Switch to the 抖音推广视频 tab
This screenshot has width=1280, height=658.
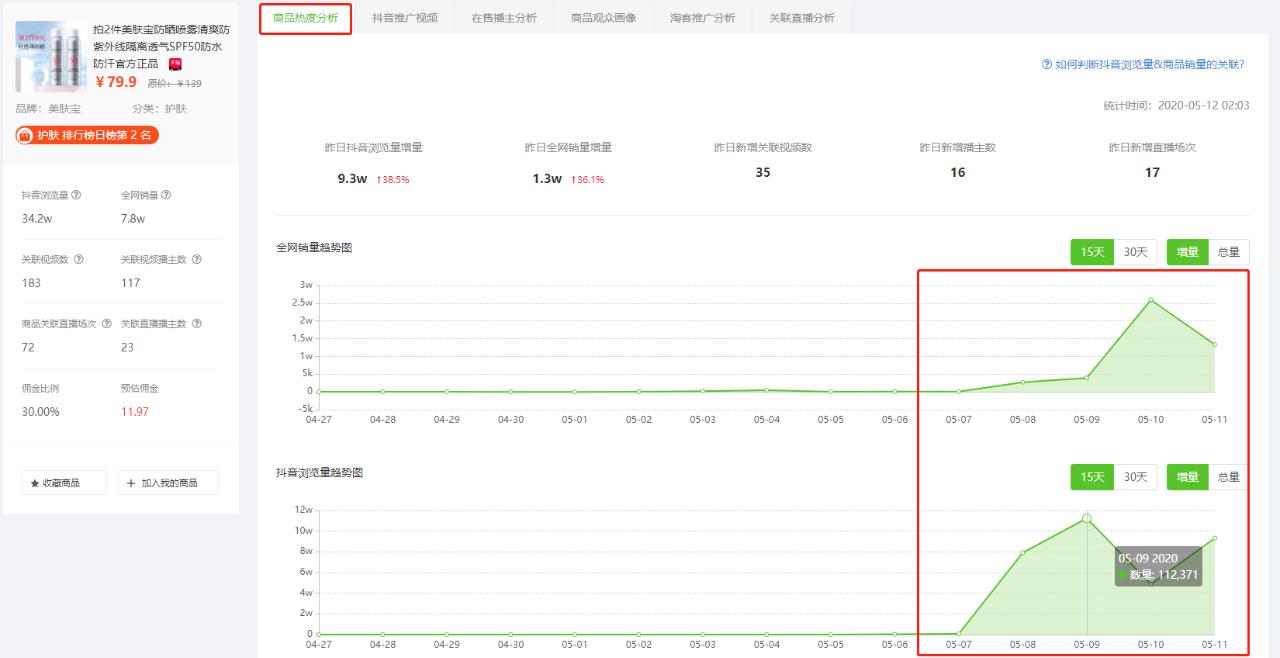(x=403, y=16)
